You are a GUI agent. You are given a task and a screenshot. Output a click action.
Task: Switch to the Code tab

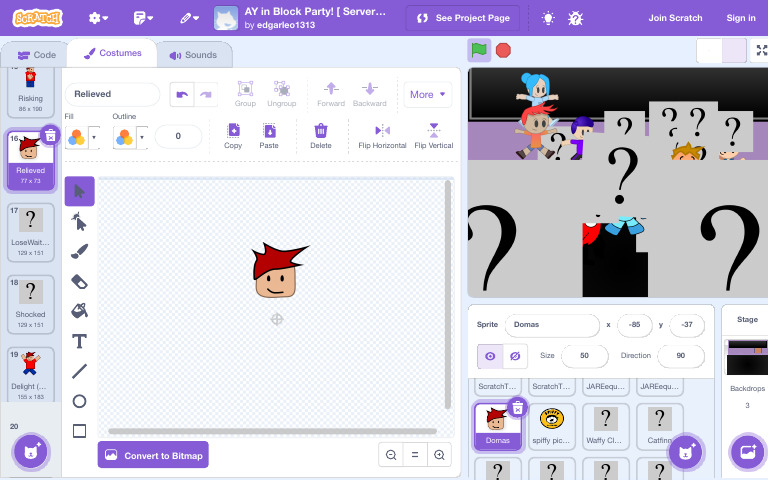tap(37, 55)
